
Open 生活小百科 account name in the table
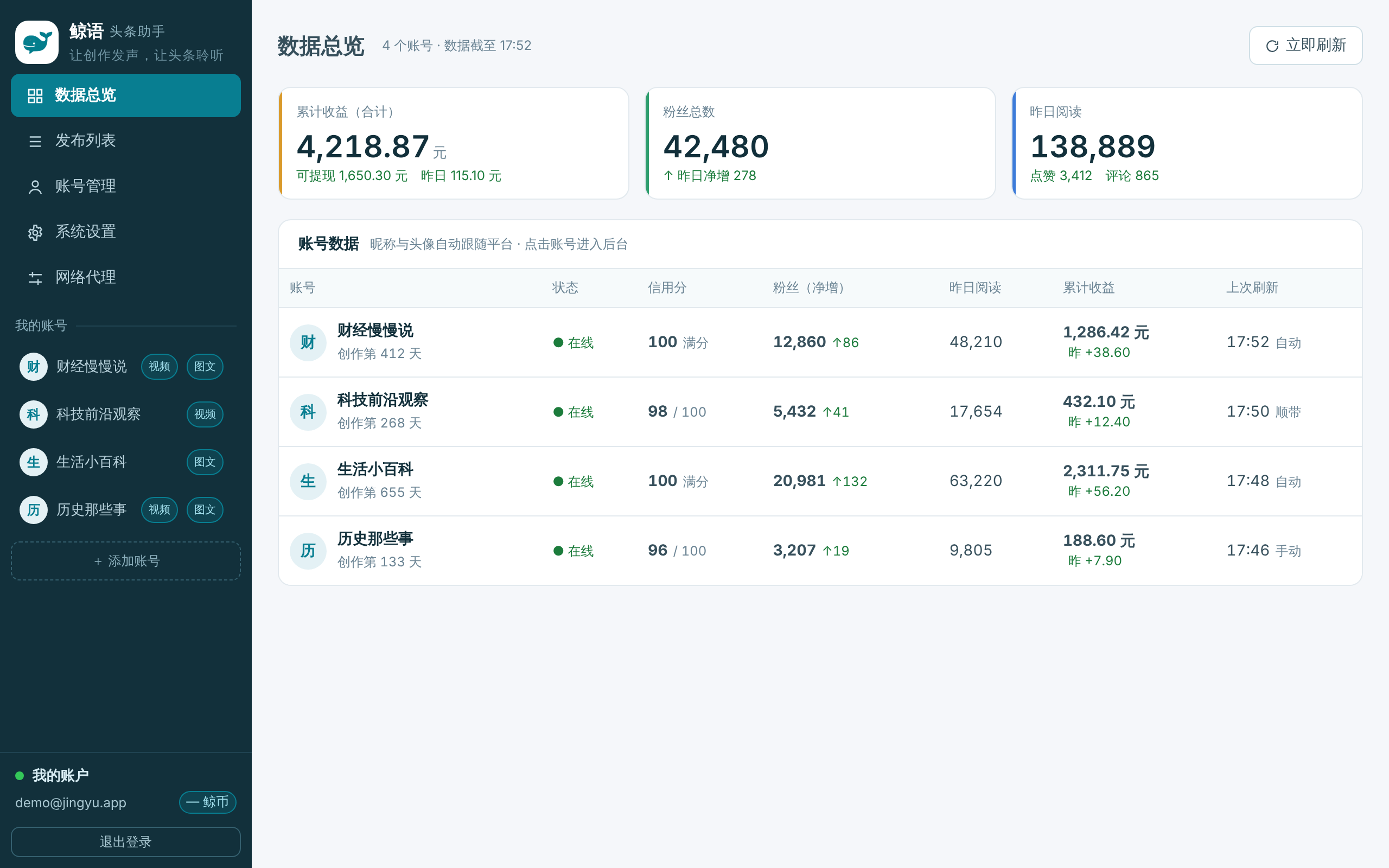click(x=375, y=470)
